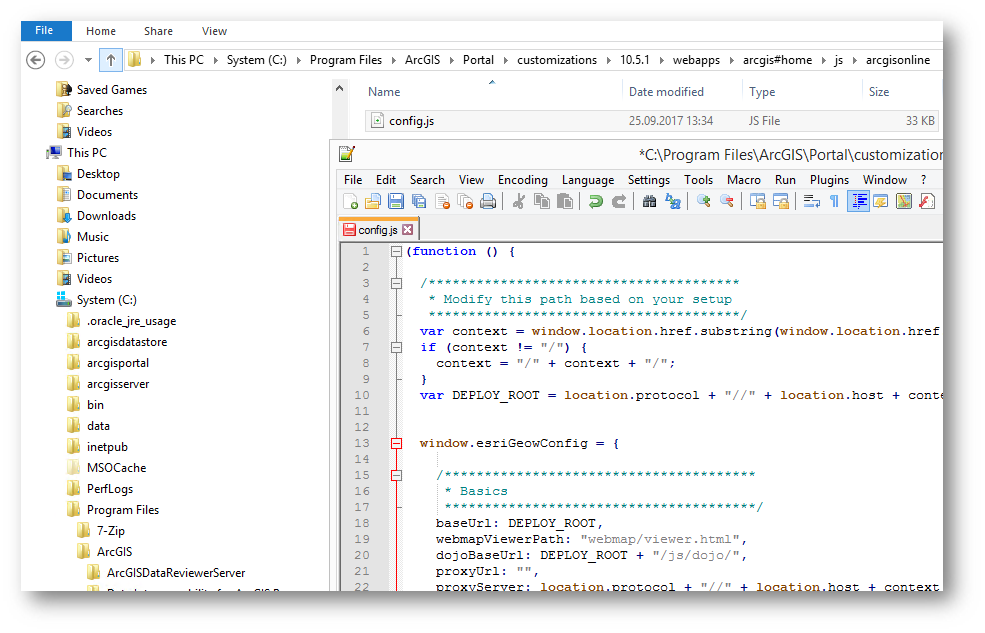Collapse the esriGeowConfig fold on line 13
This screenshot has width=985, height=633.
tap(396, 443)
